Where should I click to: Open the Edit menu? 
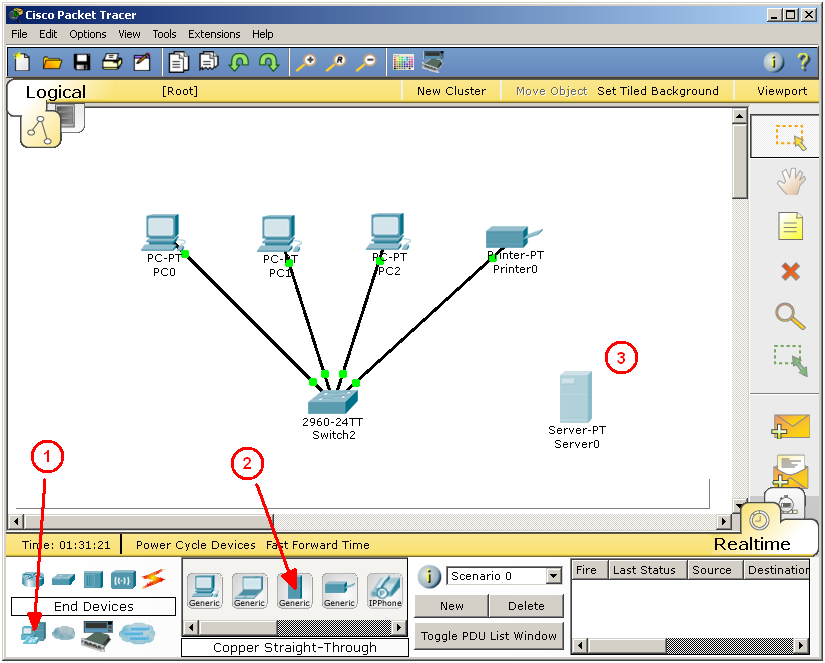pyautogui.click(x=48, y=34)
